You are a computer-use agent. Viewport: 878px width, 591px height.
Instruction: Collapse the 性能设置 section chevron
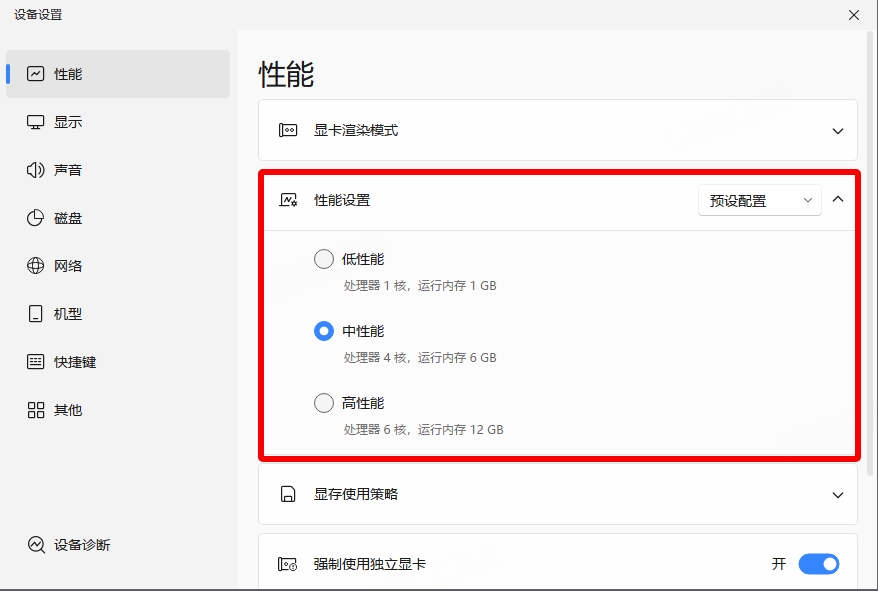point(838,199)
